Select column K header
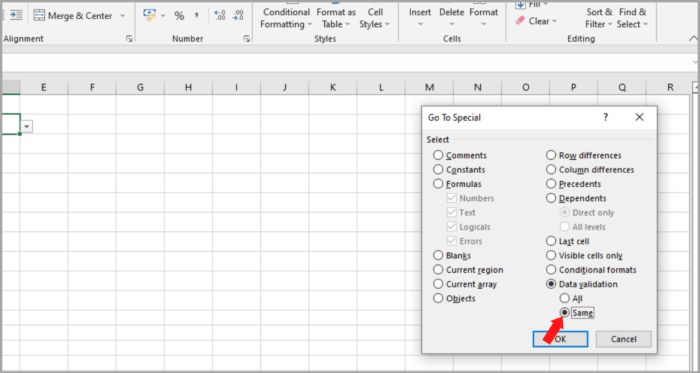Screen dimensions: 700x373 (333, 87)
